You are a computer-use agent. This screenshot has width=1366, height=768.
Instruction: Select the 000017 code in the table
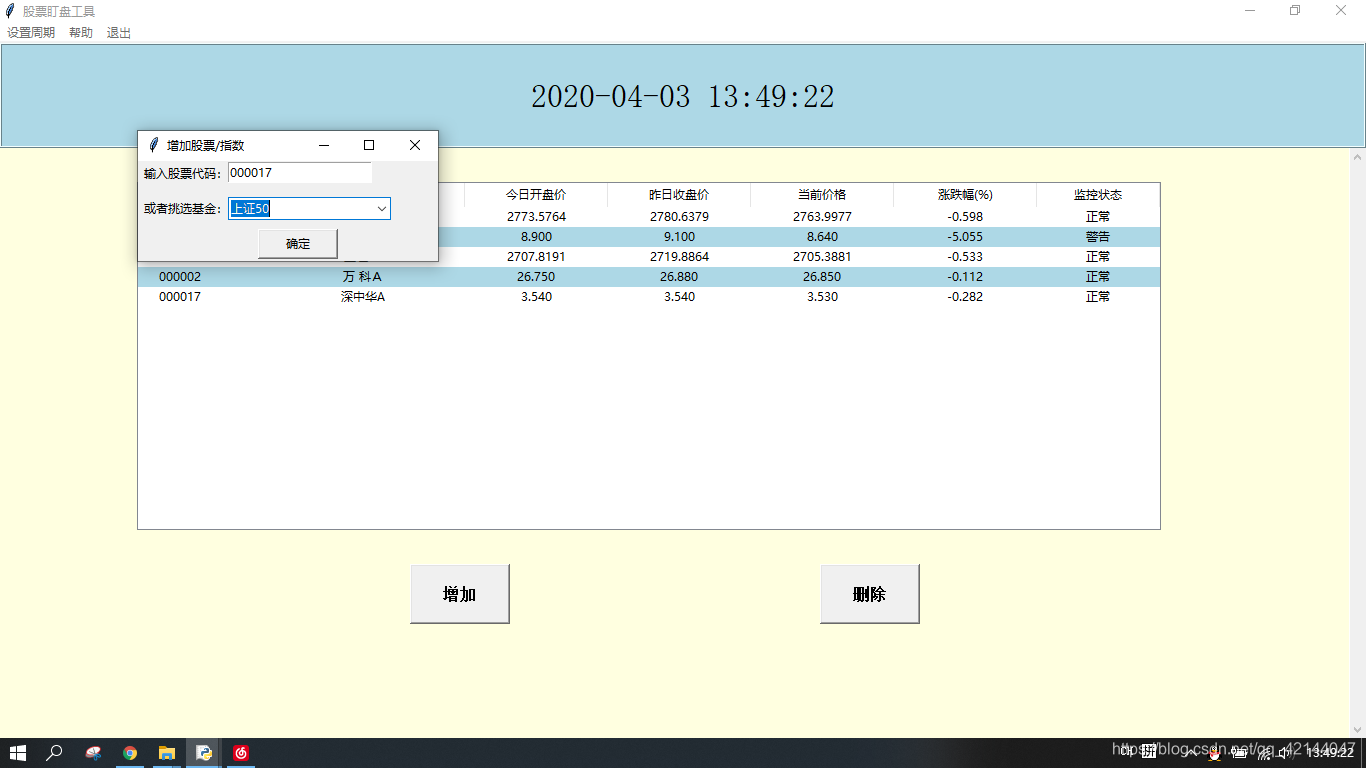click(180, 297)
